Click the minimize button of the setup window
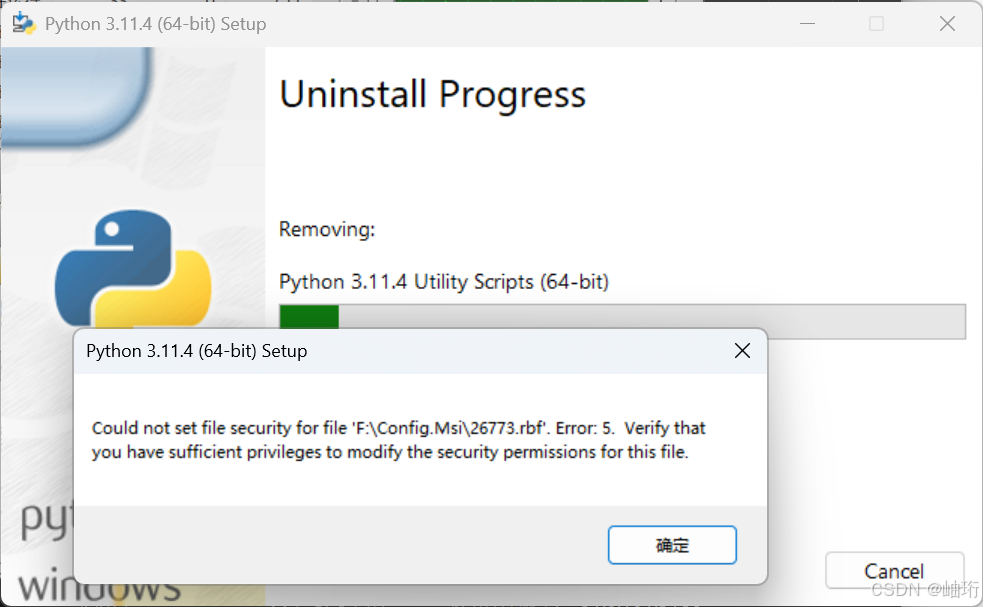This screenshot has width=983, height=607. [x=806, y=22]
